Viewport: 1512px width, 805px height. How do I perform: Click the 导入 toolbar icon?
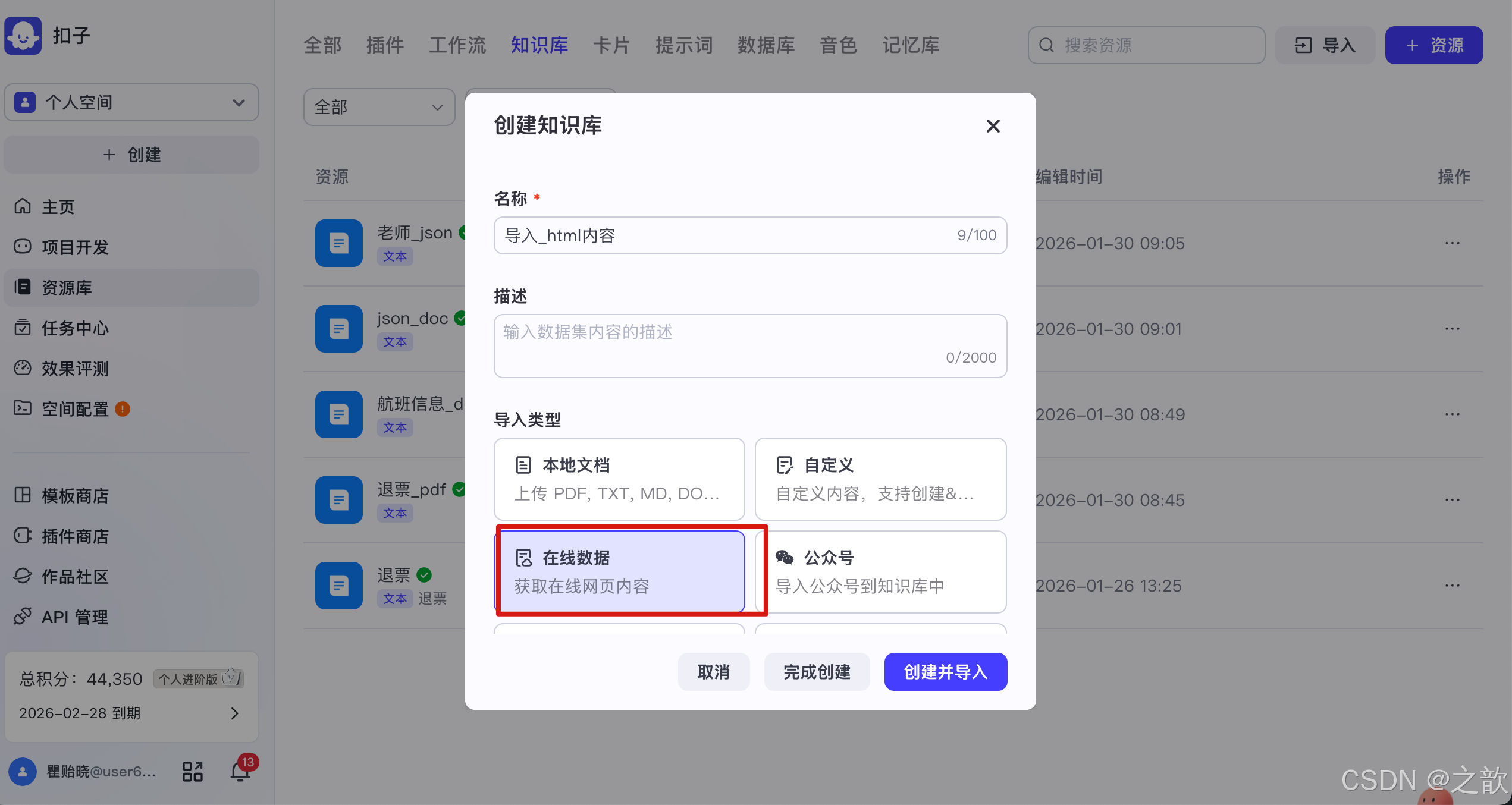tap(1303, 45)
